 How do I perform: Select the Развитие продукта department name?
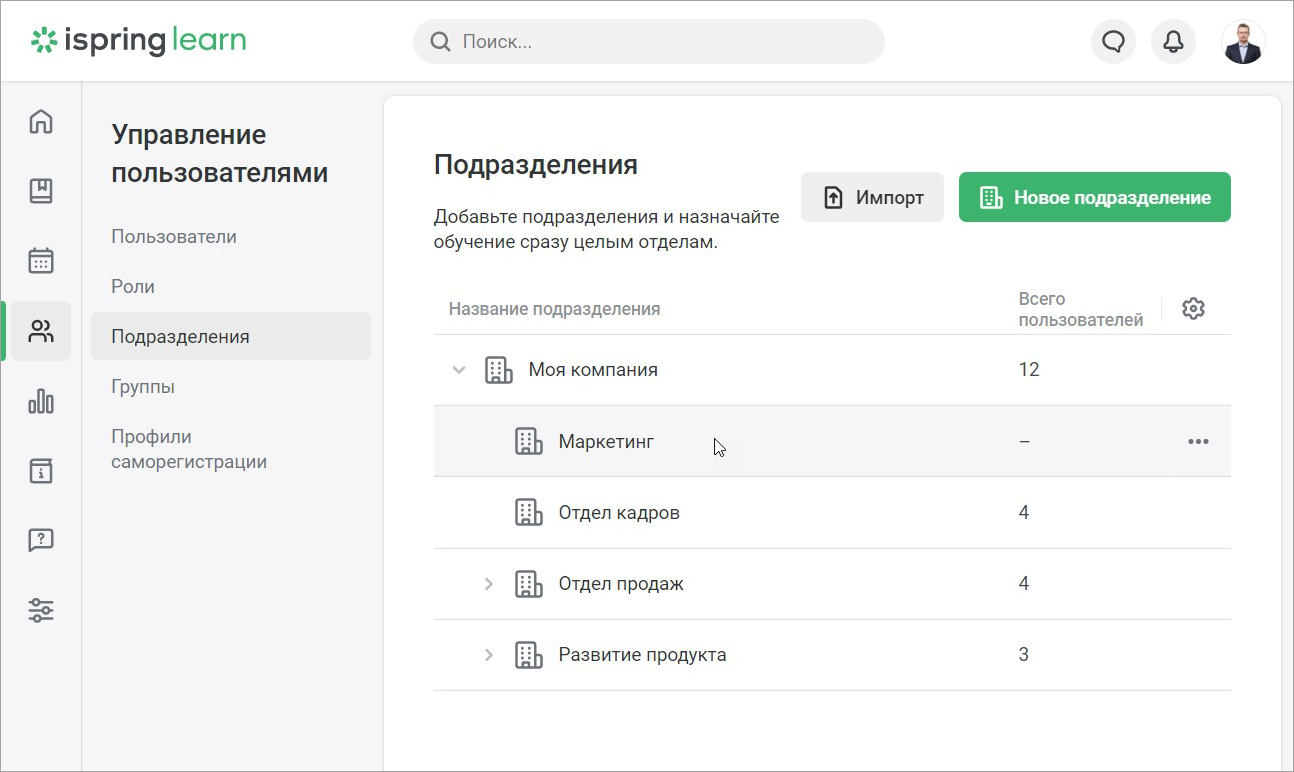tap(643, 655)
